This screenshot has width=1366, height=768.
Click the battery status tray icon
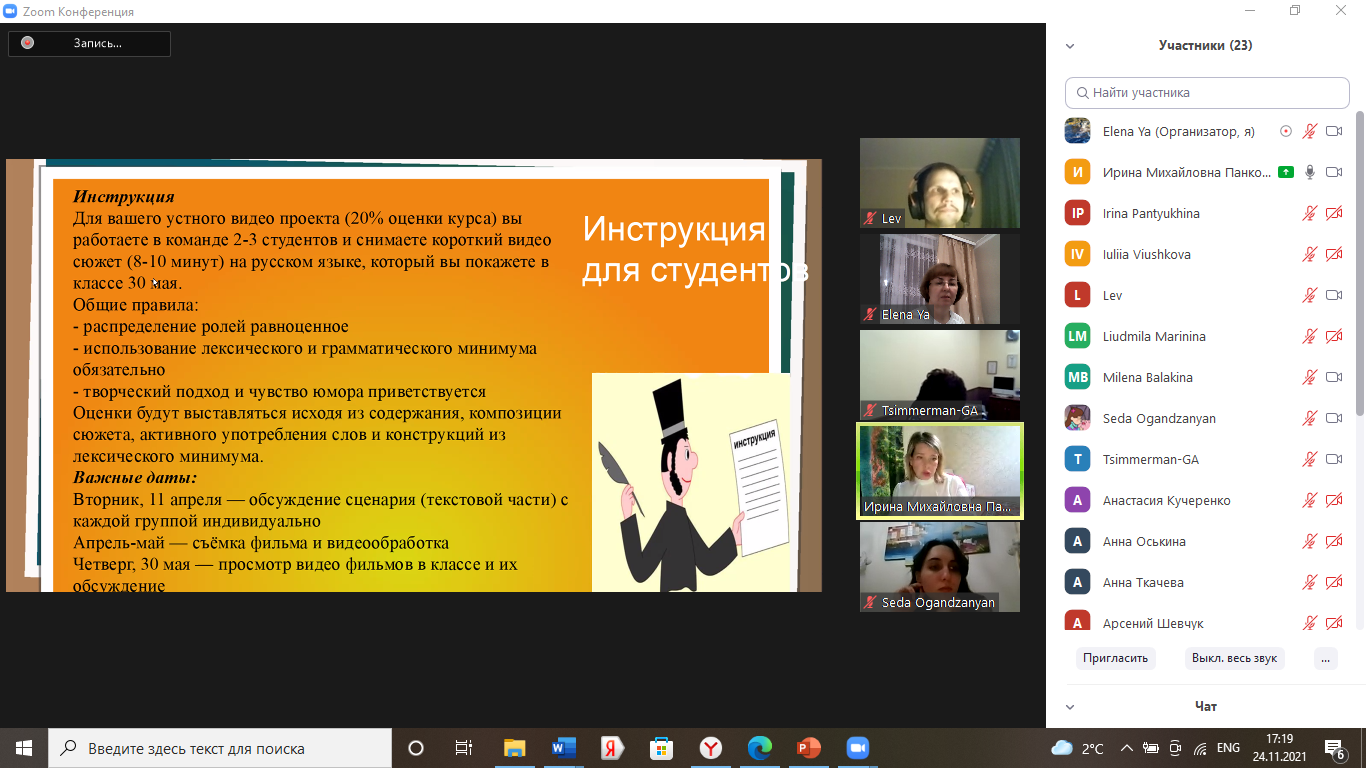[1152, 748]
